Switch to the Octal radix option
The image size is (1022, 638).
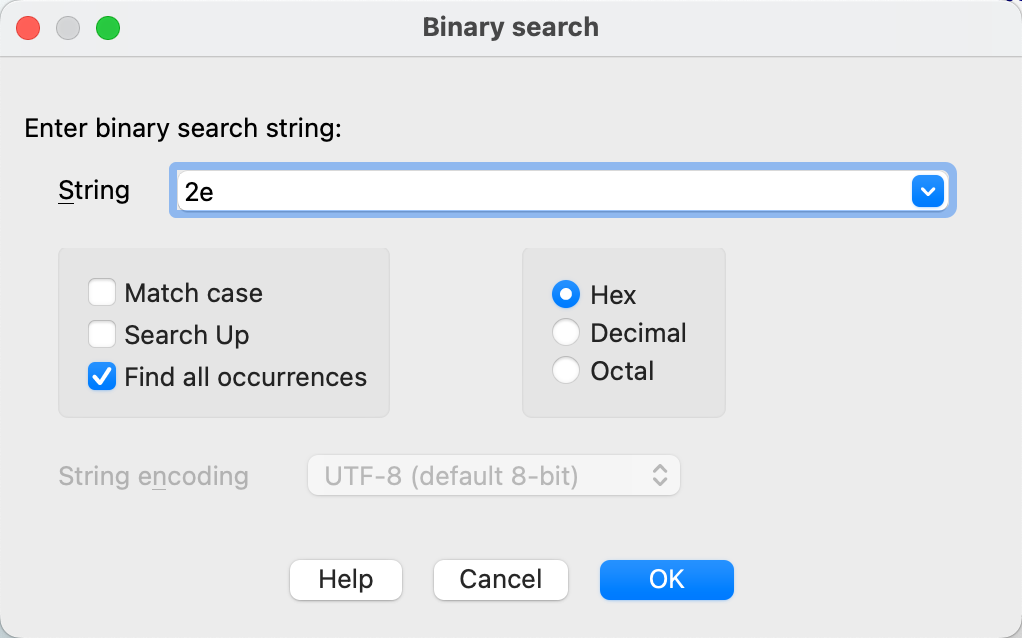[x=566, y=371]
